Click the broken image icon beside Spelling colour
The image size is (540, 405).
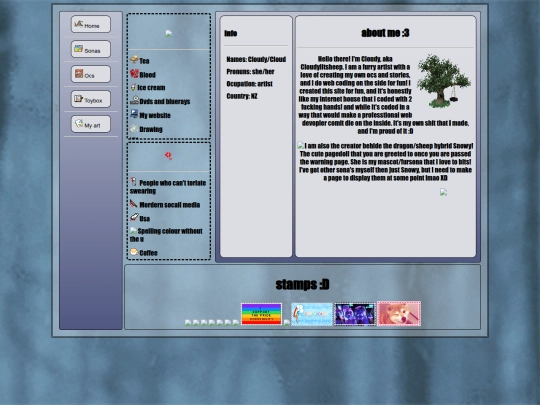[x=133, y=230]
